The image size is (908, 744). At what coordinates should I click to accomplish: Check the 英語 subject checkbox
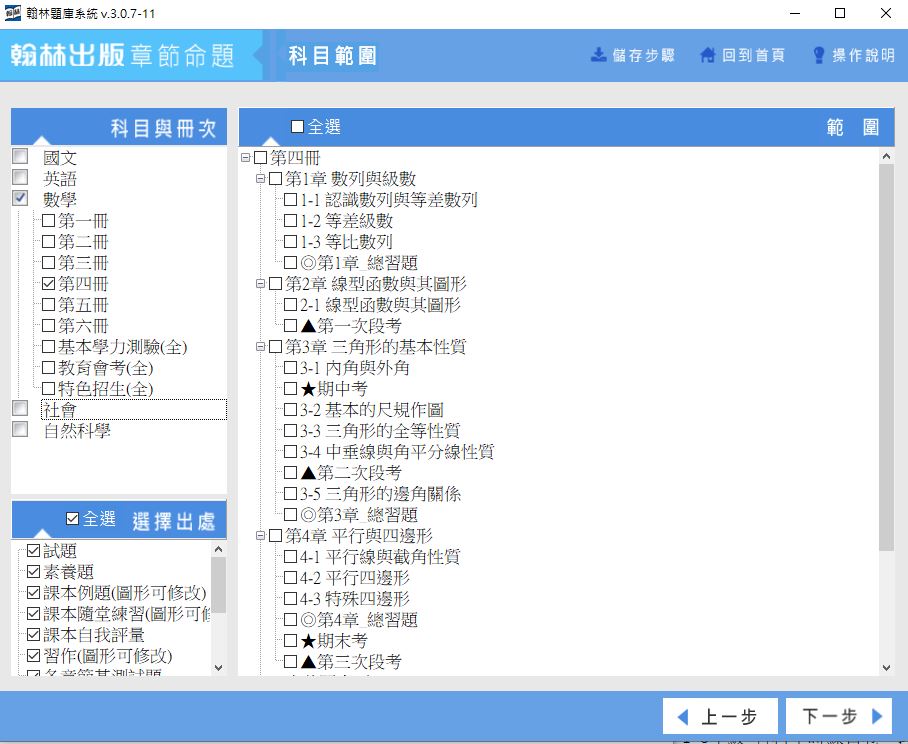(20, 177)
